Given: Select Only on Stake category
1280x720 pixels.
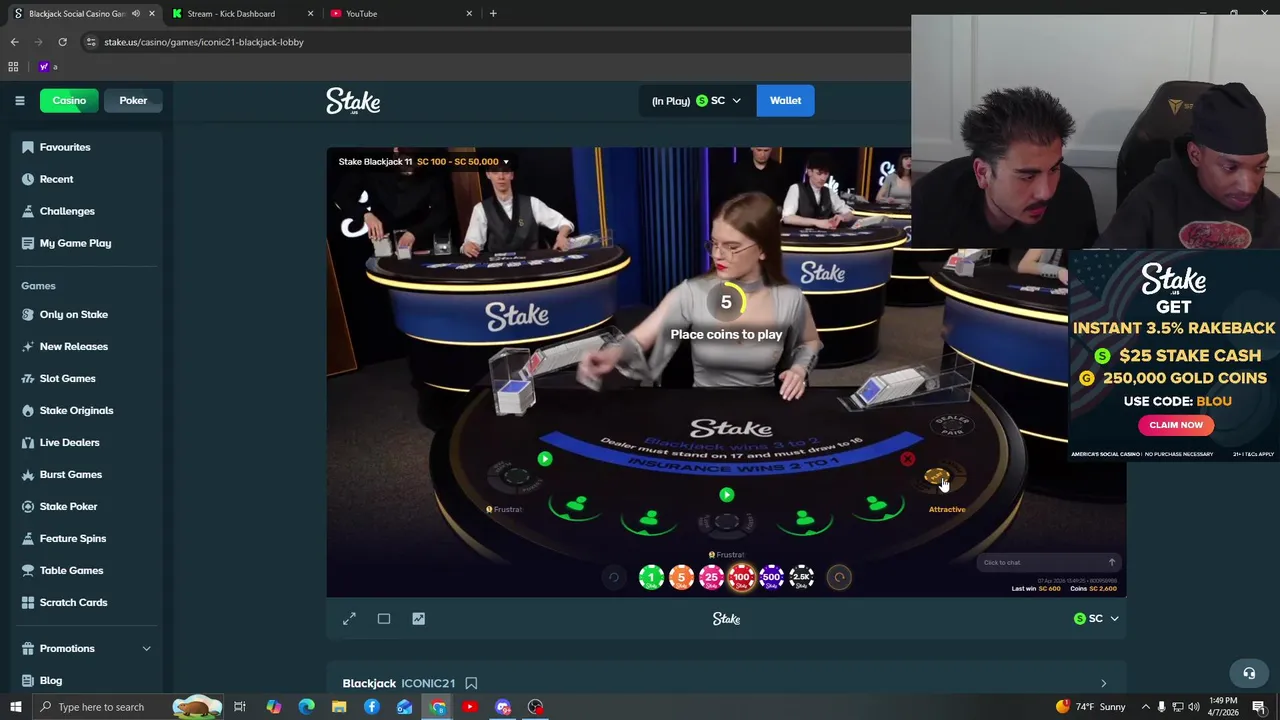Looking at the screenshot, I should click(x=73, y=314).
